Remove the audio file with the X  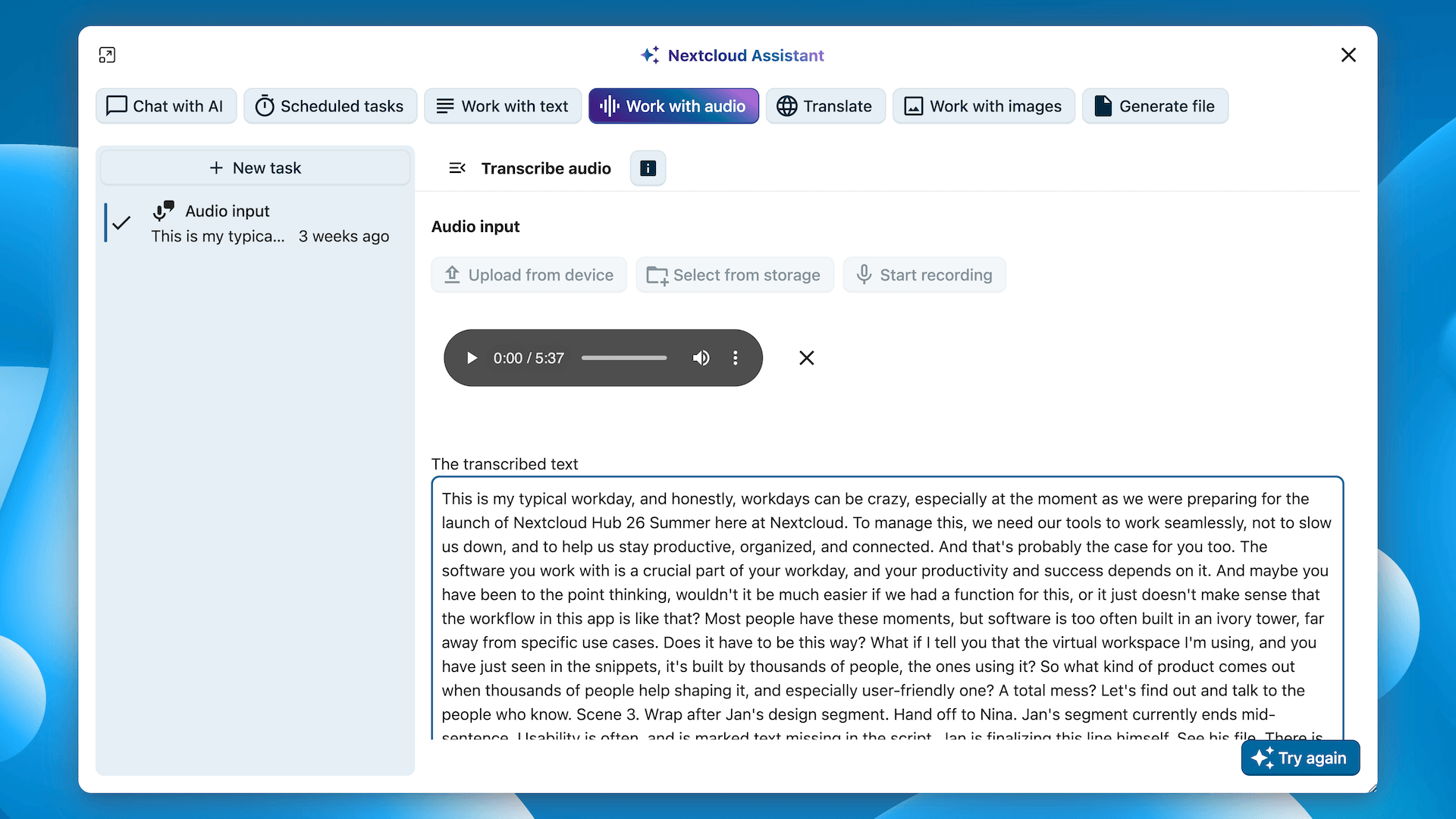807,358
